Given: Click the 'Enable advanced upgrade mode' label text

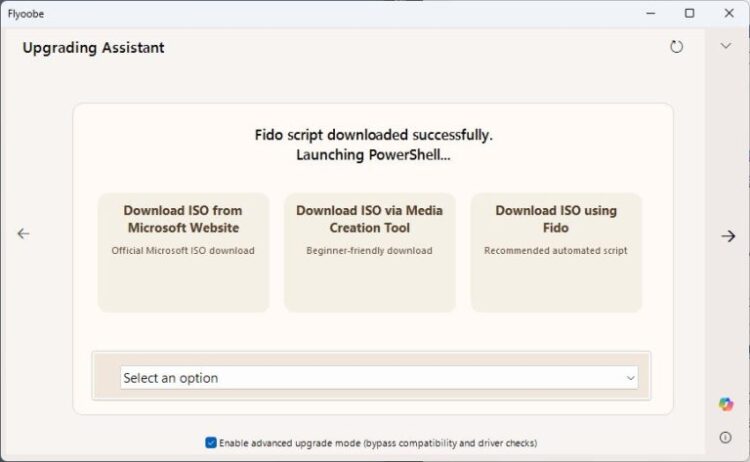Looking at the screenshot, I should tap(378, 442).
